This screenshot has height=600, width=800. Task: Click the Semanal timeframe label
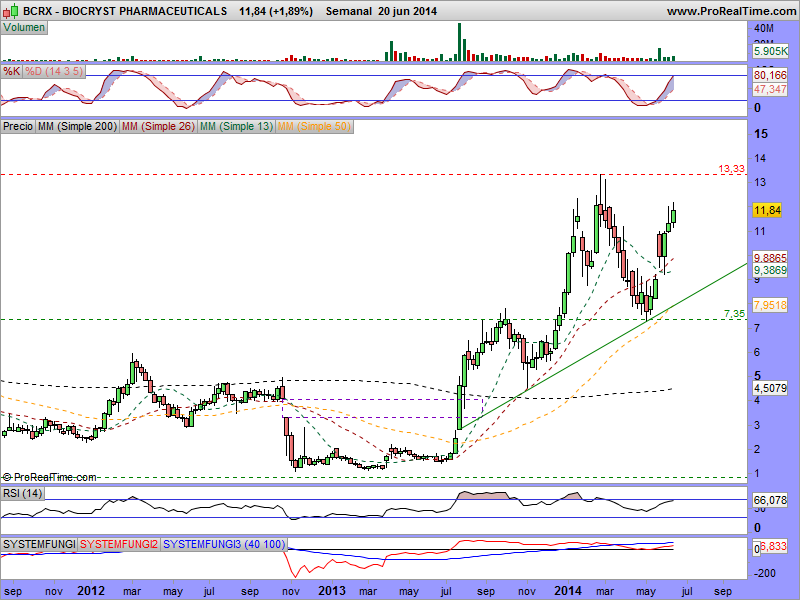pyautogui.click(x=348, y=11)
